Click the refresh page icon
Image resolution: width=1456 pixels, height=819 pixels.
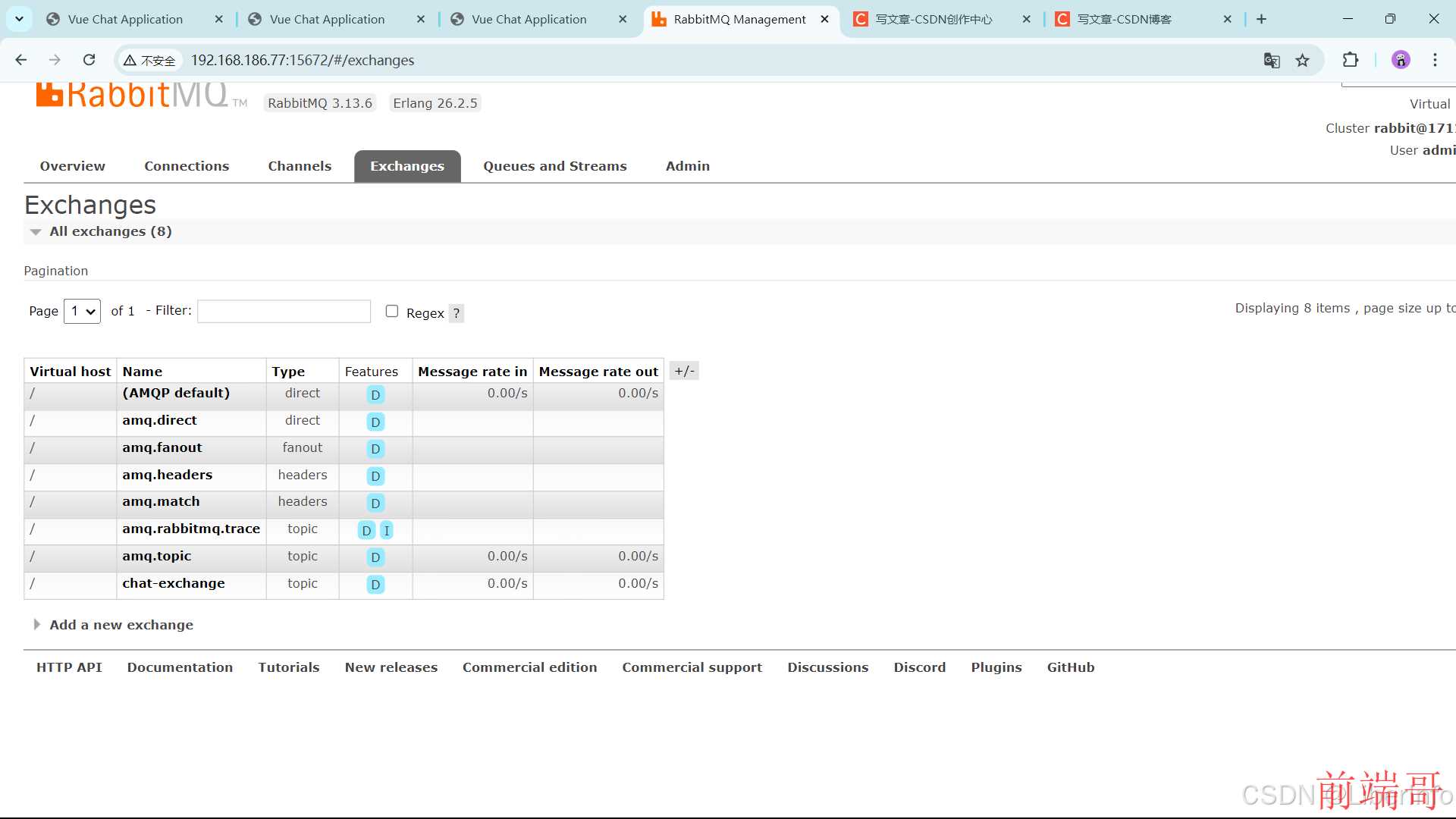(89, 60)
